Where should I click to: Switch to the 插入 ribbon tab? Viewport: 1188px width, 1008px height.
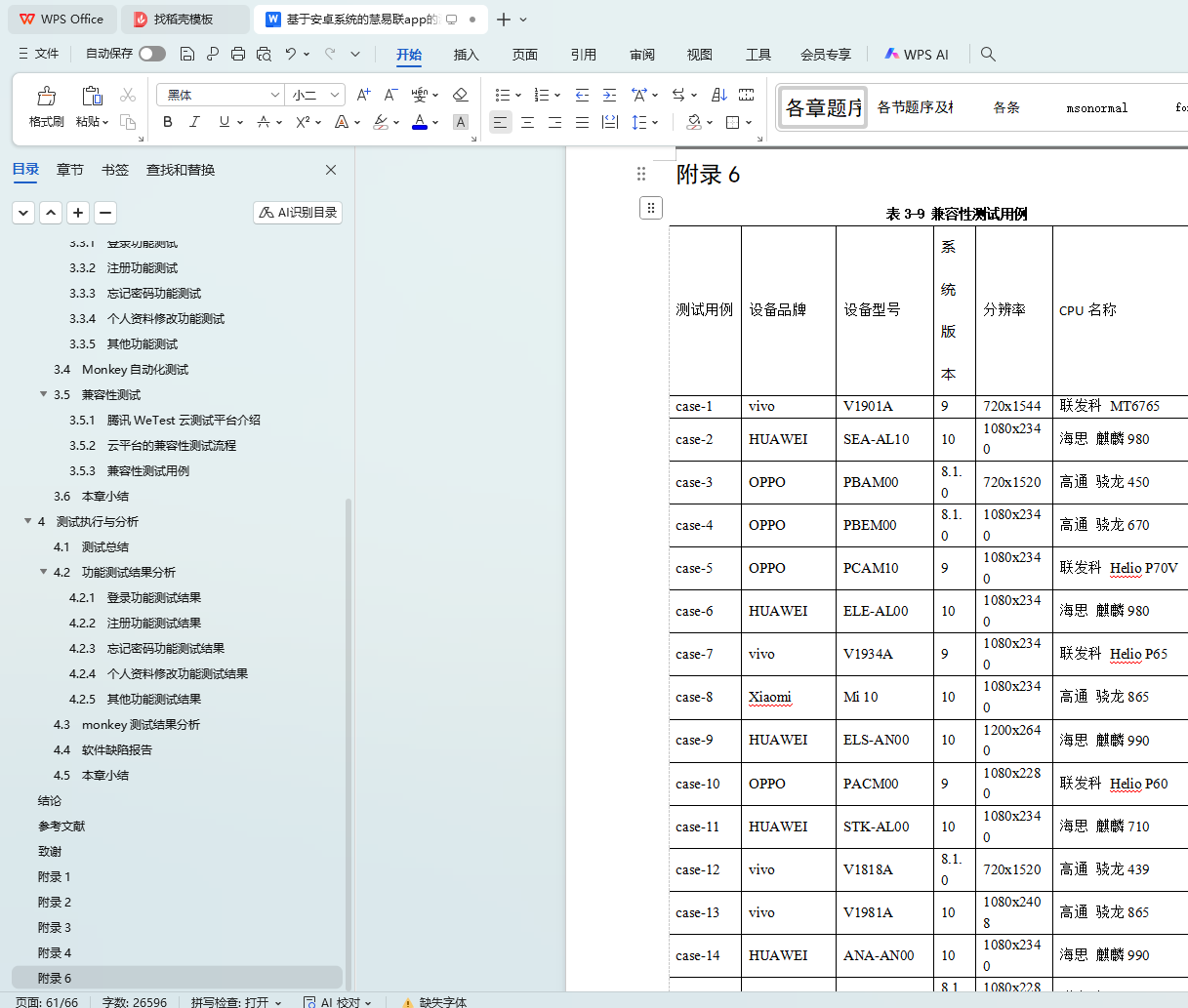466,55
